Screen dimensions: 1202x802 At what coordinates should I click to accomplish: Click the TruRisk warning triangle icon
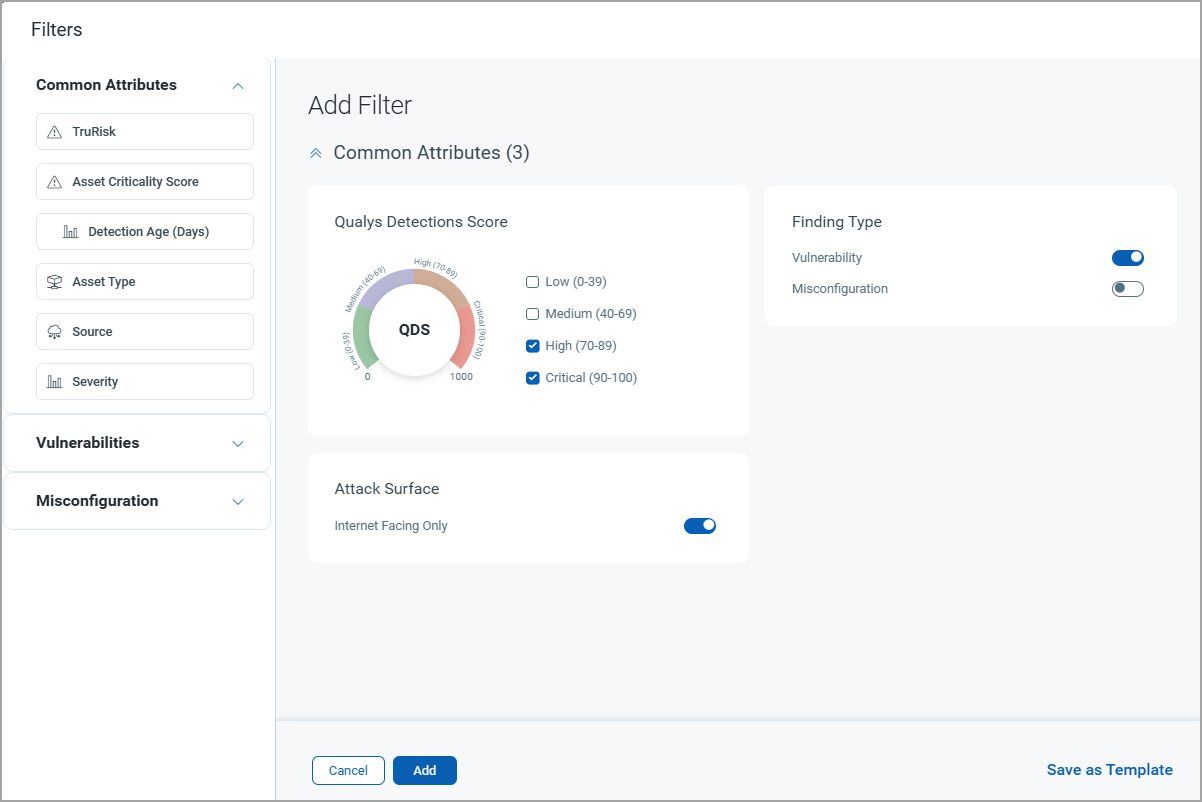pyautogui.click(x=55, y=132)
